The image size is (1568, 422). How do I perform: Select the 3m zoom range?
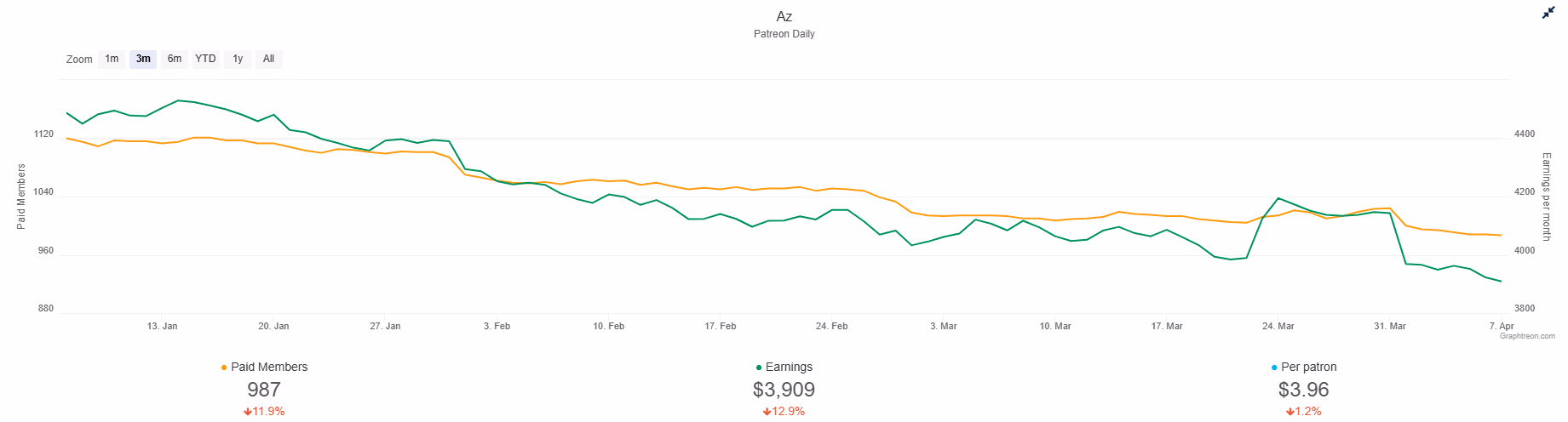(x=143, y=59)
